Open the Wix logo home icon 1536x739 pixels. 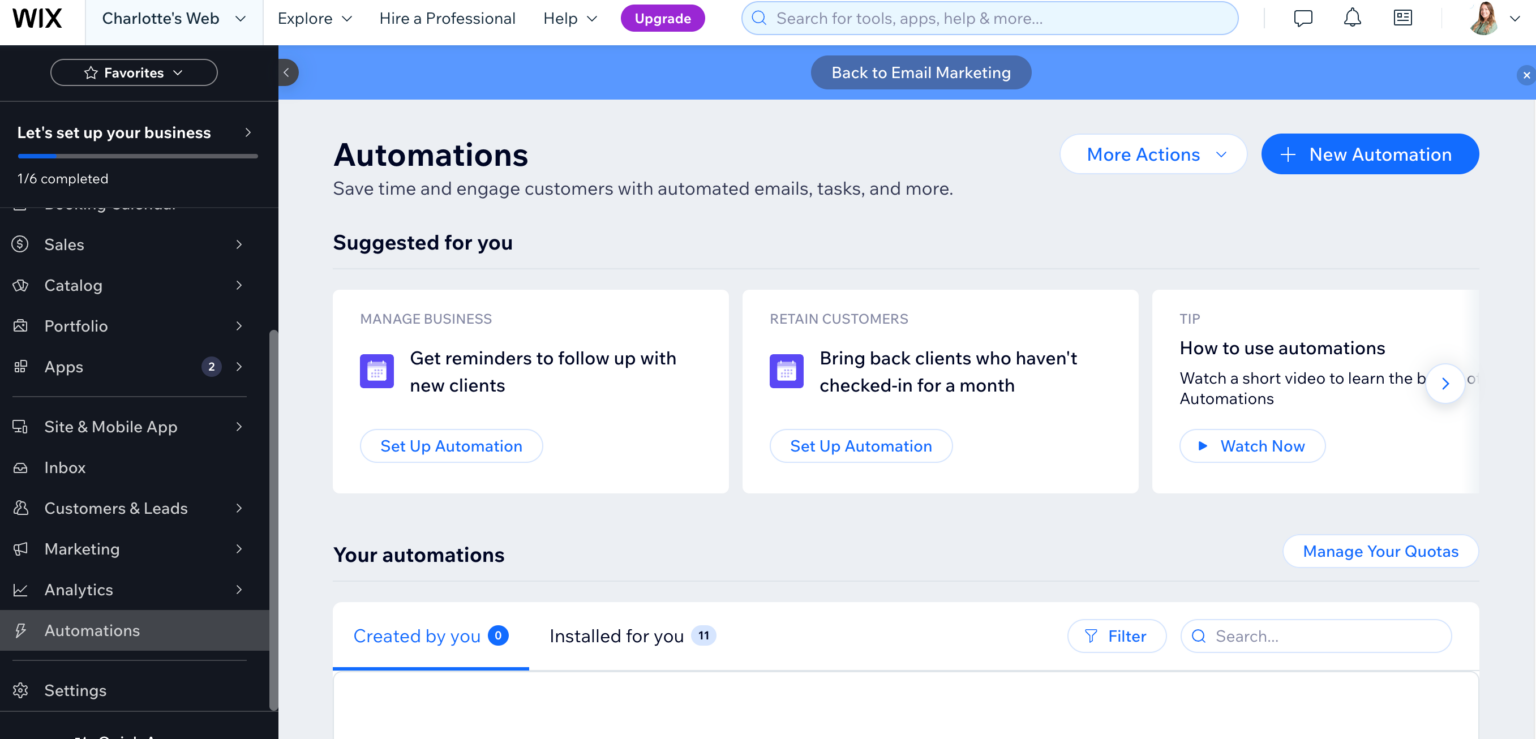39,17
